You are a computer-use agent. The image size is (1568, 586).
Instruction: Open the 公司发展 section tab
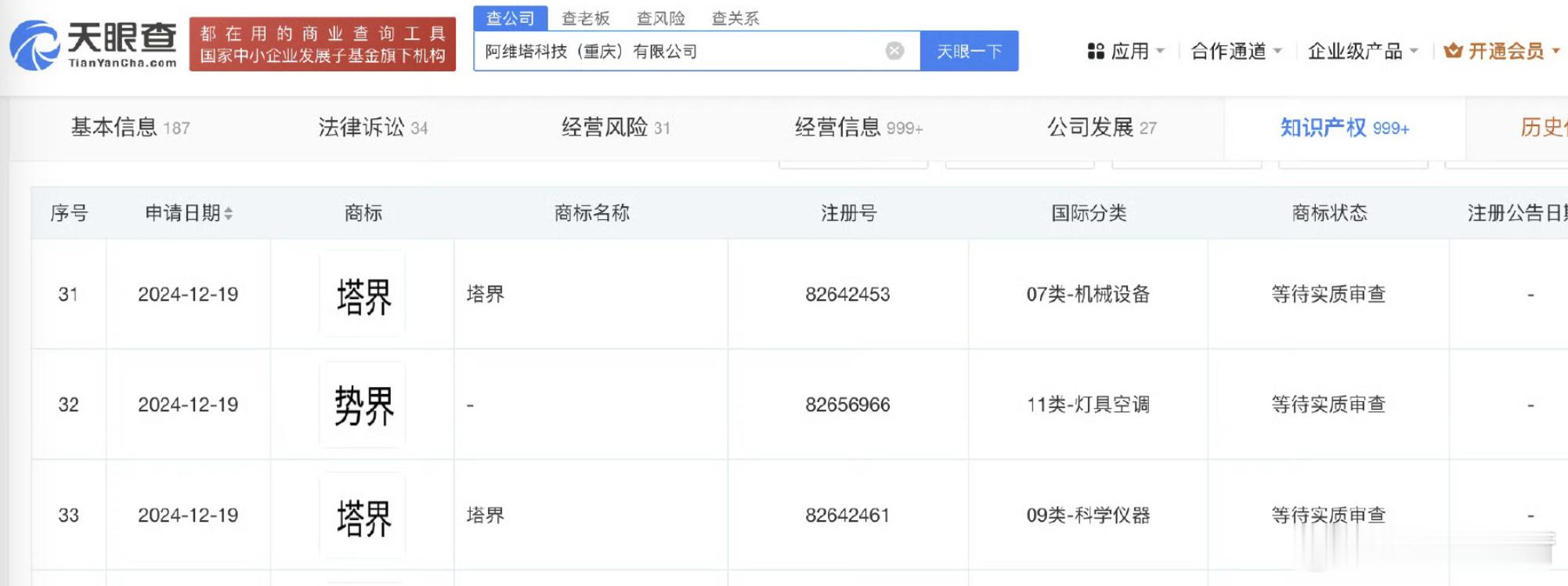(x=1102, y=127)
